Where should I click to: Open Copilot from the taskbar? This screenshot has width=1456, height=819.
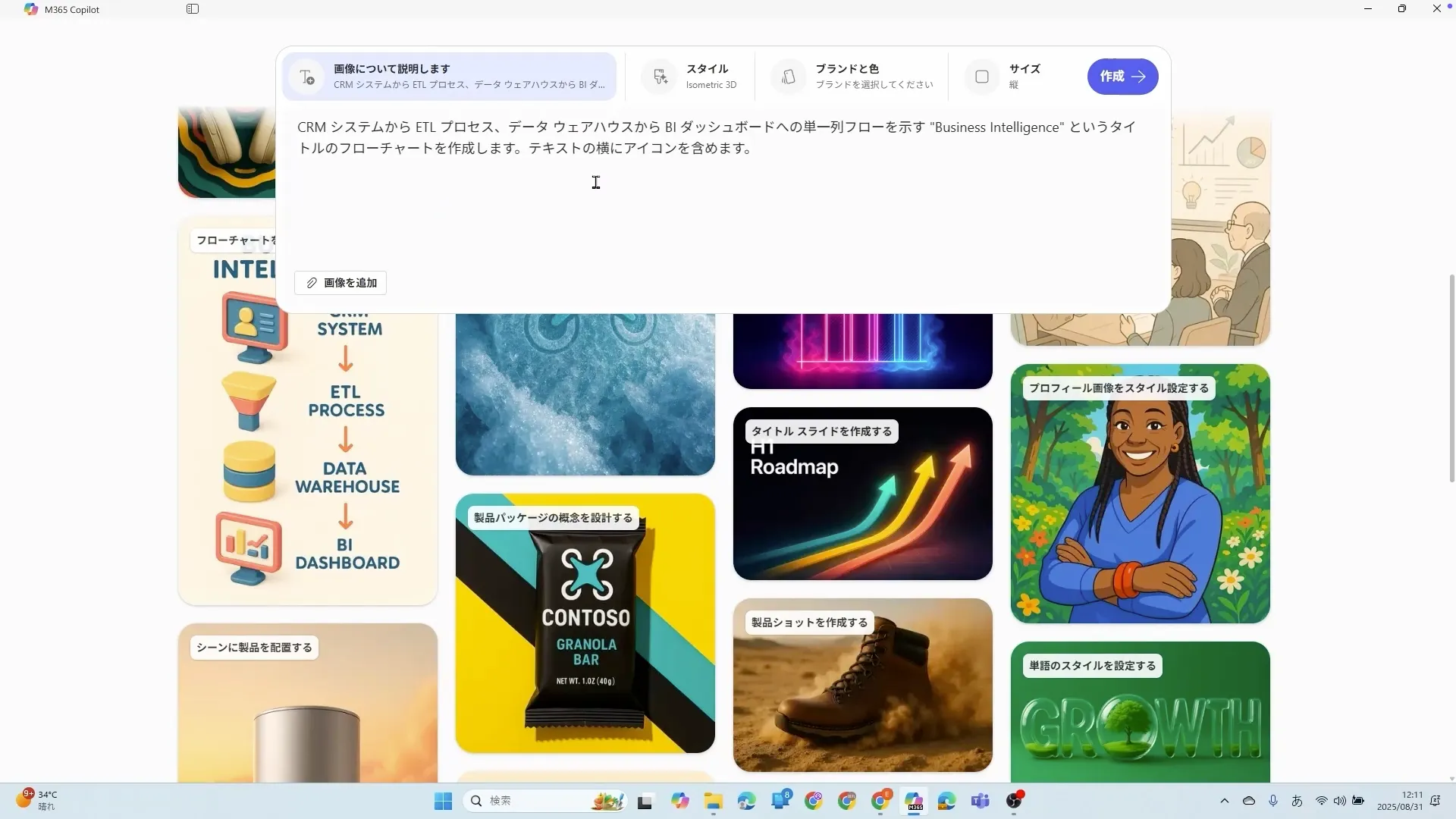tap(679, 801)
